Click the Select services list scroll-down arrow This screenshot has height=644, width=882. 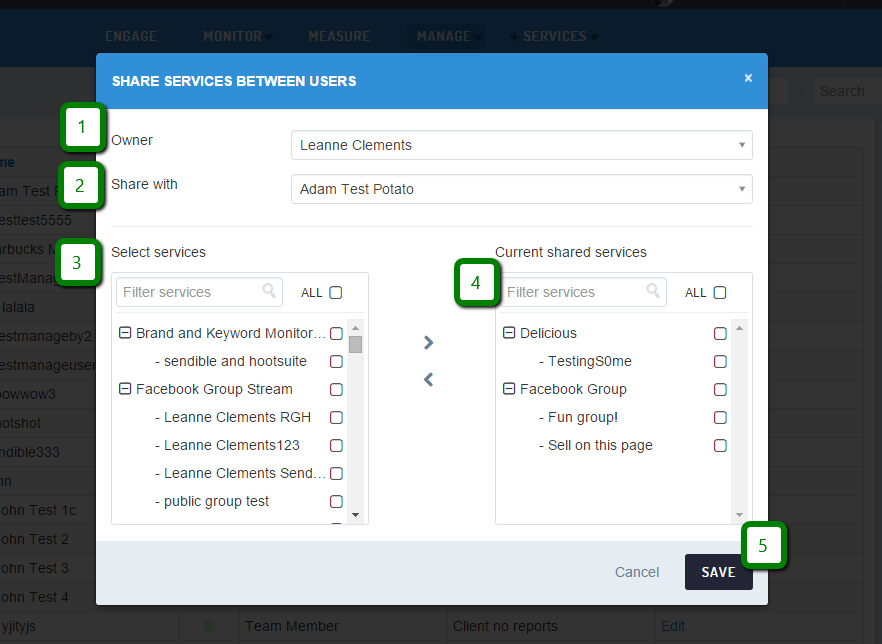tap(356, 515)
